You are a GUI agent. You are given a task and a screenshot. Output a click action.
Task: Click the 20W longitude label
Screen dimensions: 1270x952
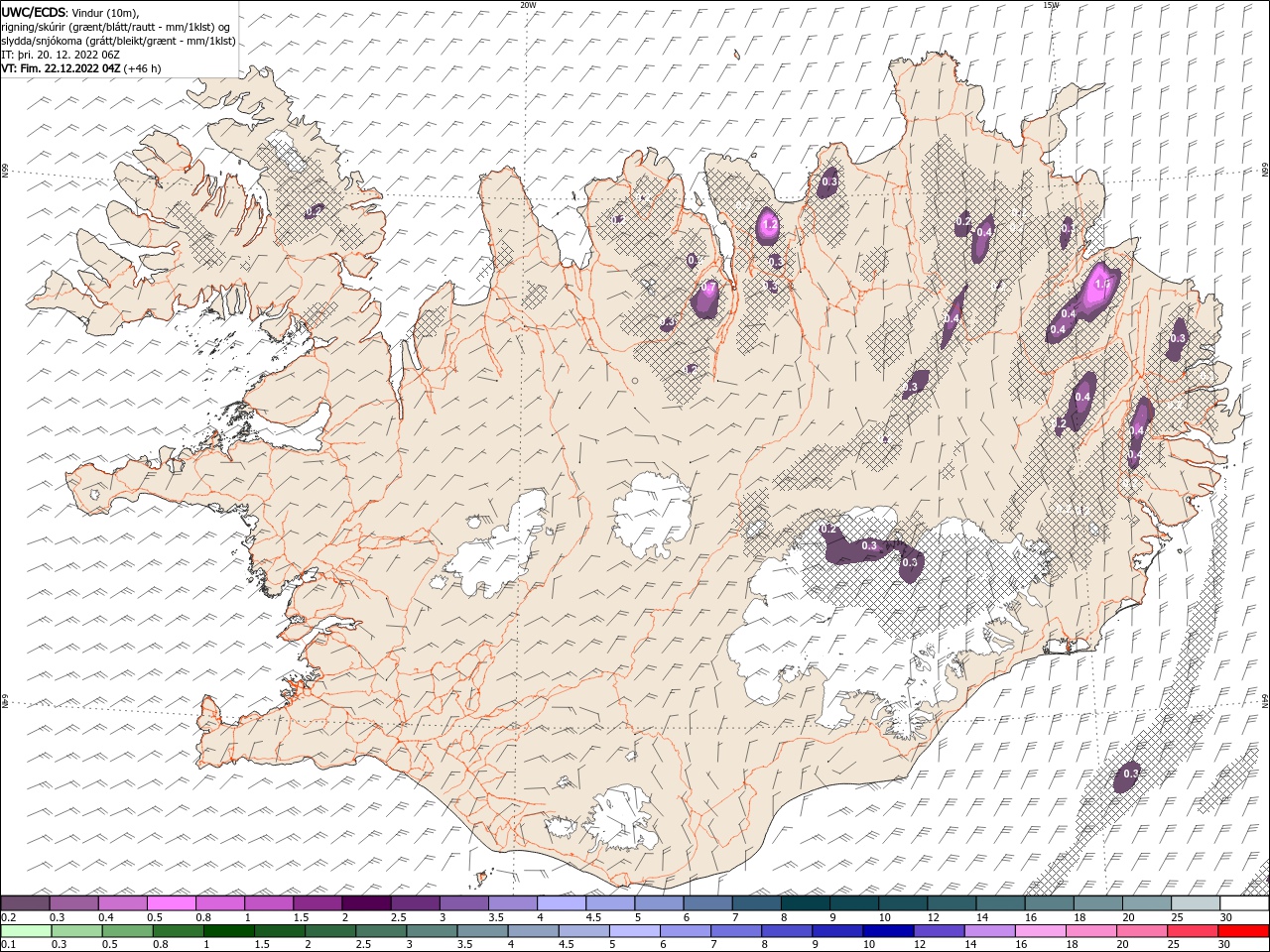click(528, 5)
